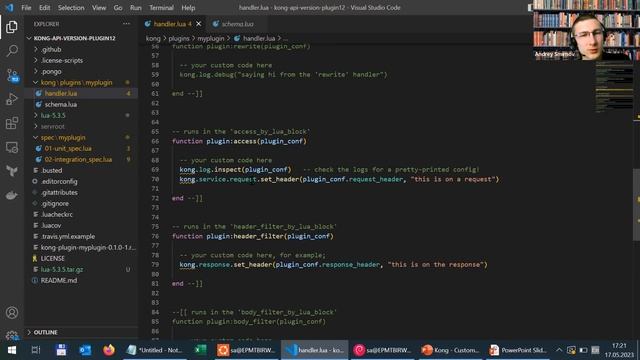
Task: Open the Terminal menu
Action: [x=161, y=8]
